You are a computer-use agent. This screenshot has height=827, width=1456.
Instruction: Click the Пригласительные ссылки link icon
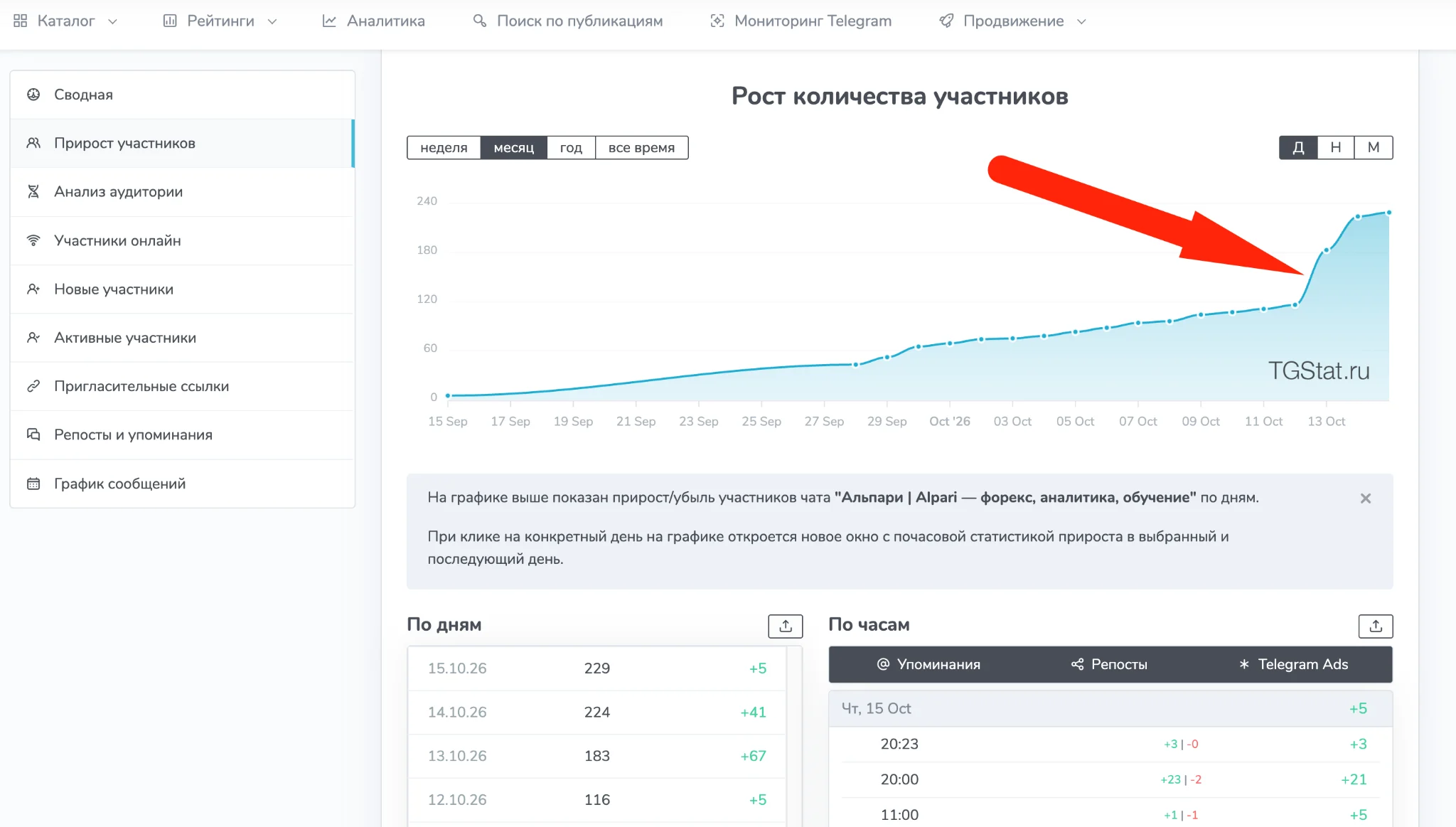[x=33, y=386]
